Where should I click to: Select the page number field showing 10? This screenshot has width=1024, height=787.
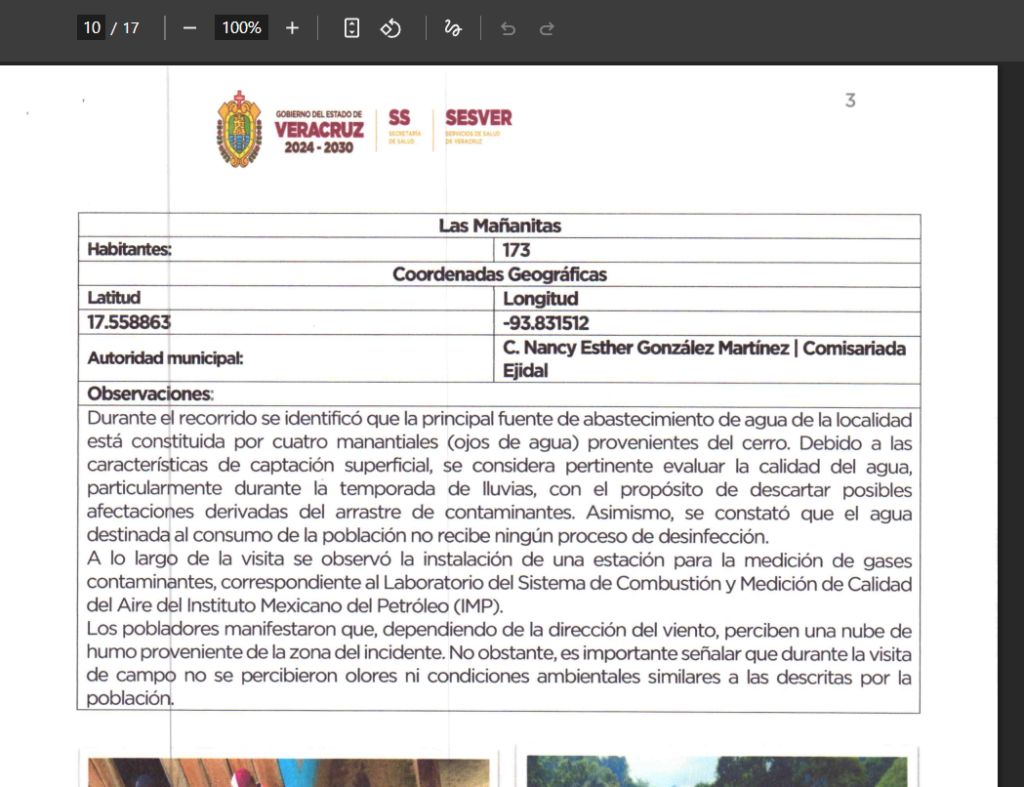point(91,27)
